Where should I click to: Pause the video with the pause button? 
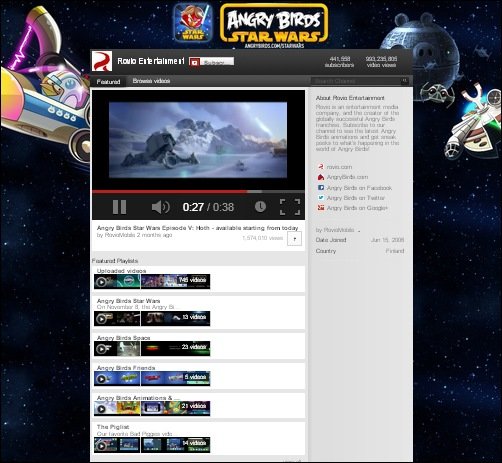coord(119,207)
